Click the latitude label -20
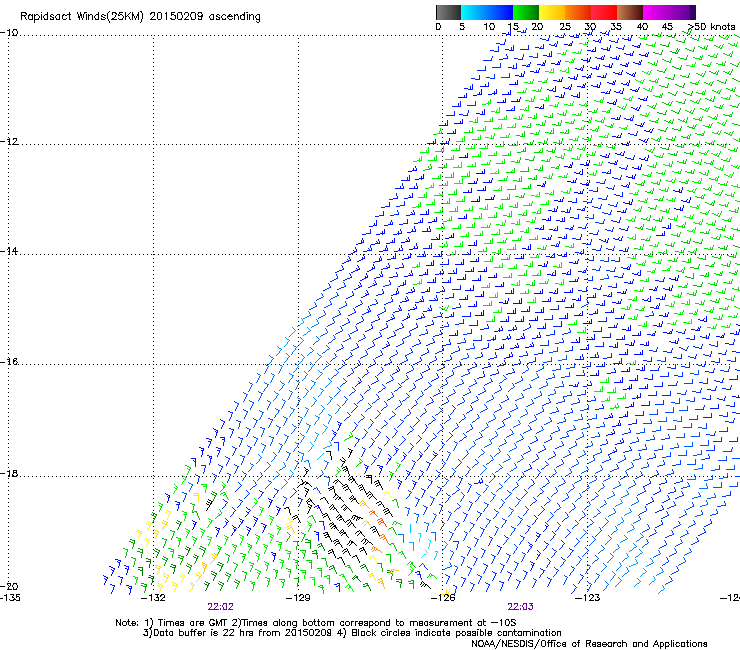Image resolution: width=740 pixels, height=650 pixels. (x=9, y=586)
